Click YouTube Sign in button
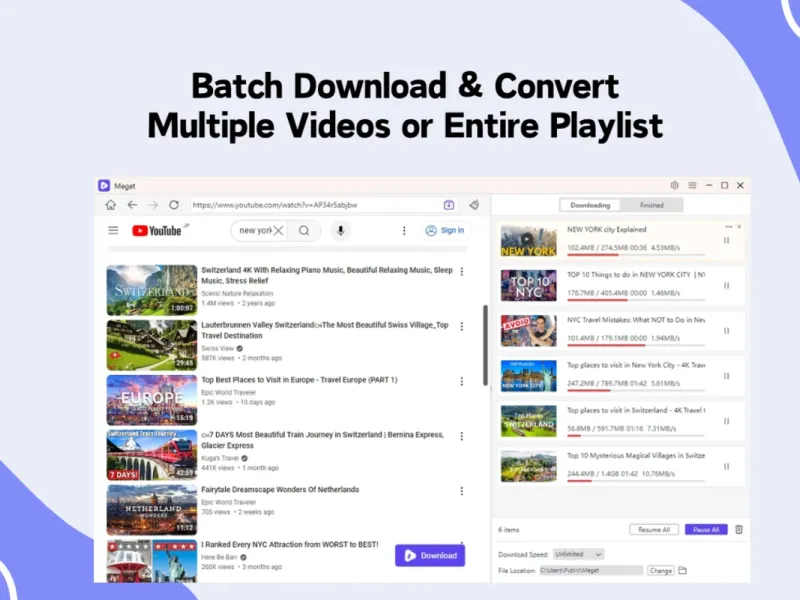Screen dimensions: 800x600 (x=445, y=231)
